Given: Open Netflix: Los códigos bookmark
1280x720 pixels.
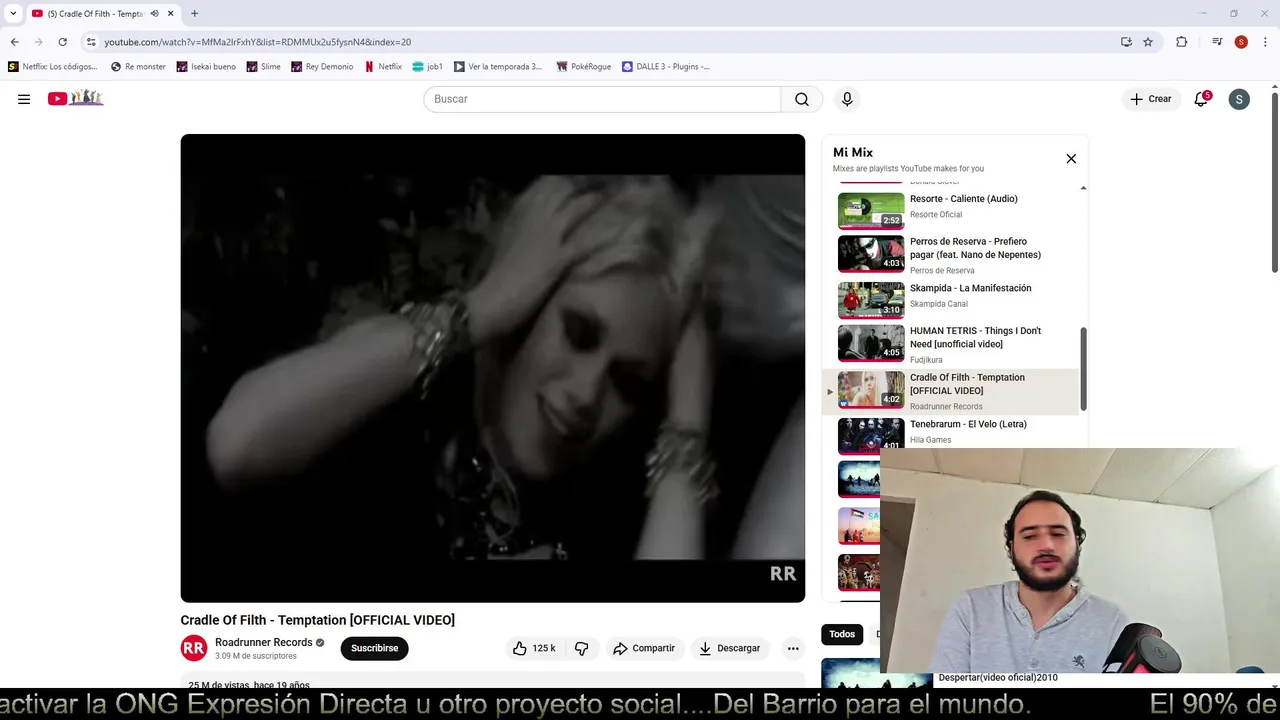Looking at the screenshot, I should point(53,67).
